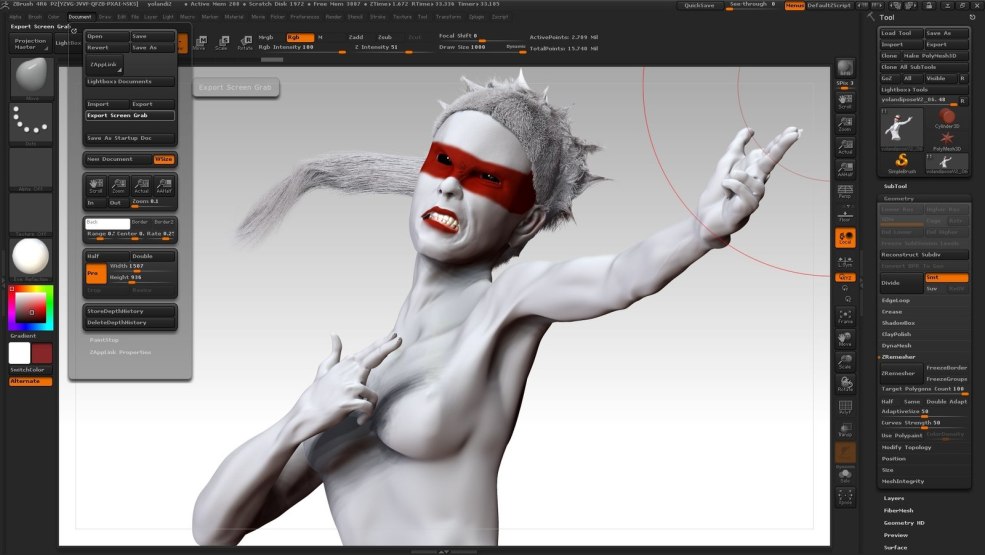Click the yolandipose model thumbnail
This screenshot has width=985, height=555.
pos(901,128)
